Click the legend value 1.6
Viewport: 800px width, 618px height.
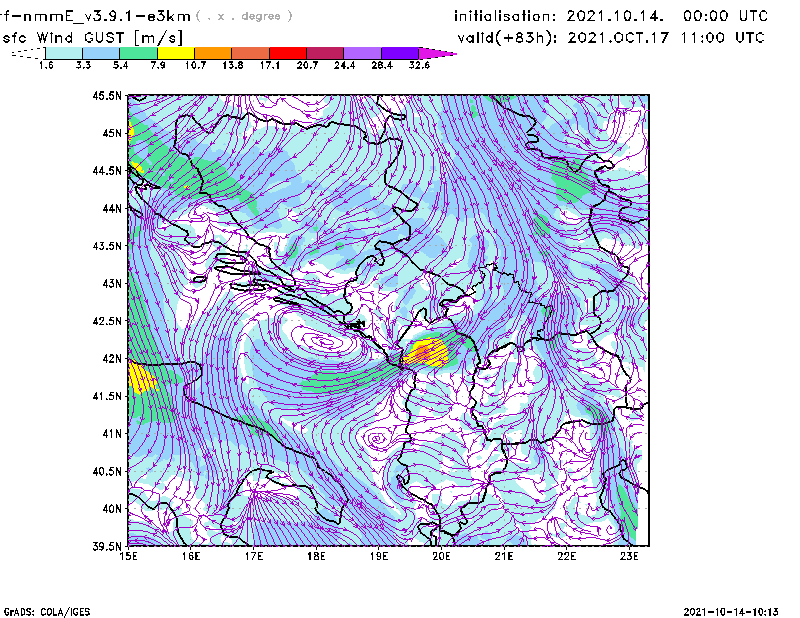(x=46, y=65)
